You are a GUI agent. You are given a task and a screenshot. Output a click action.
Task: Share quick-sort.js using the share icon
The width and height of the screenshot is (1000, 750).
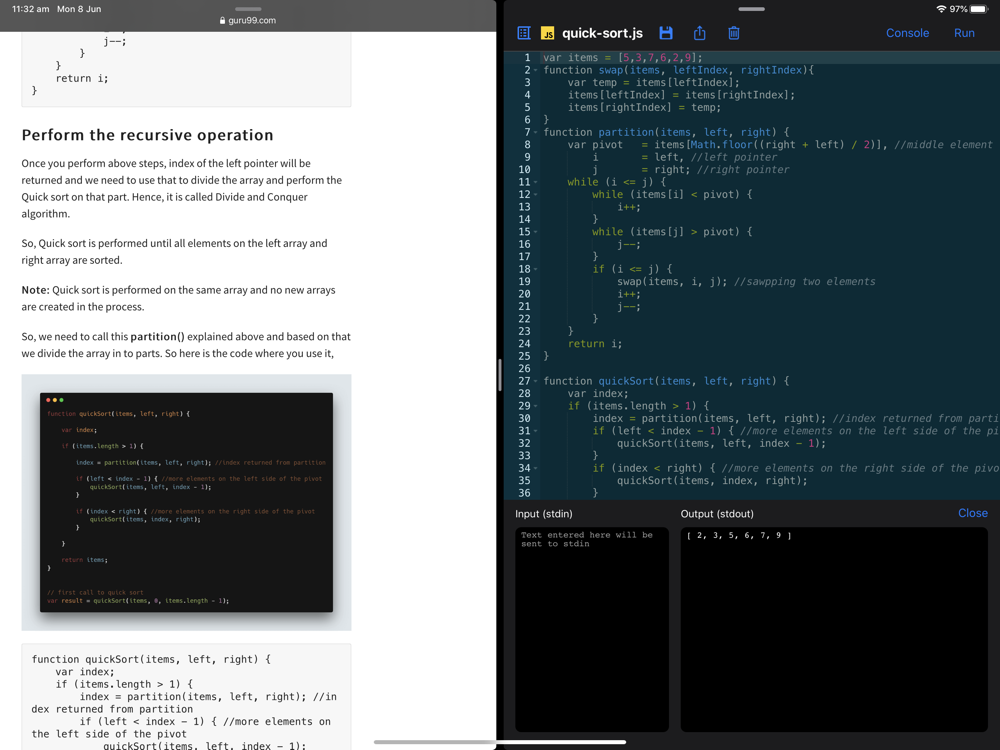pos(700,33)
